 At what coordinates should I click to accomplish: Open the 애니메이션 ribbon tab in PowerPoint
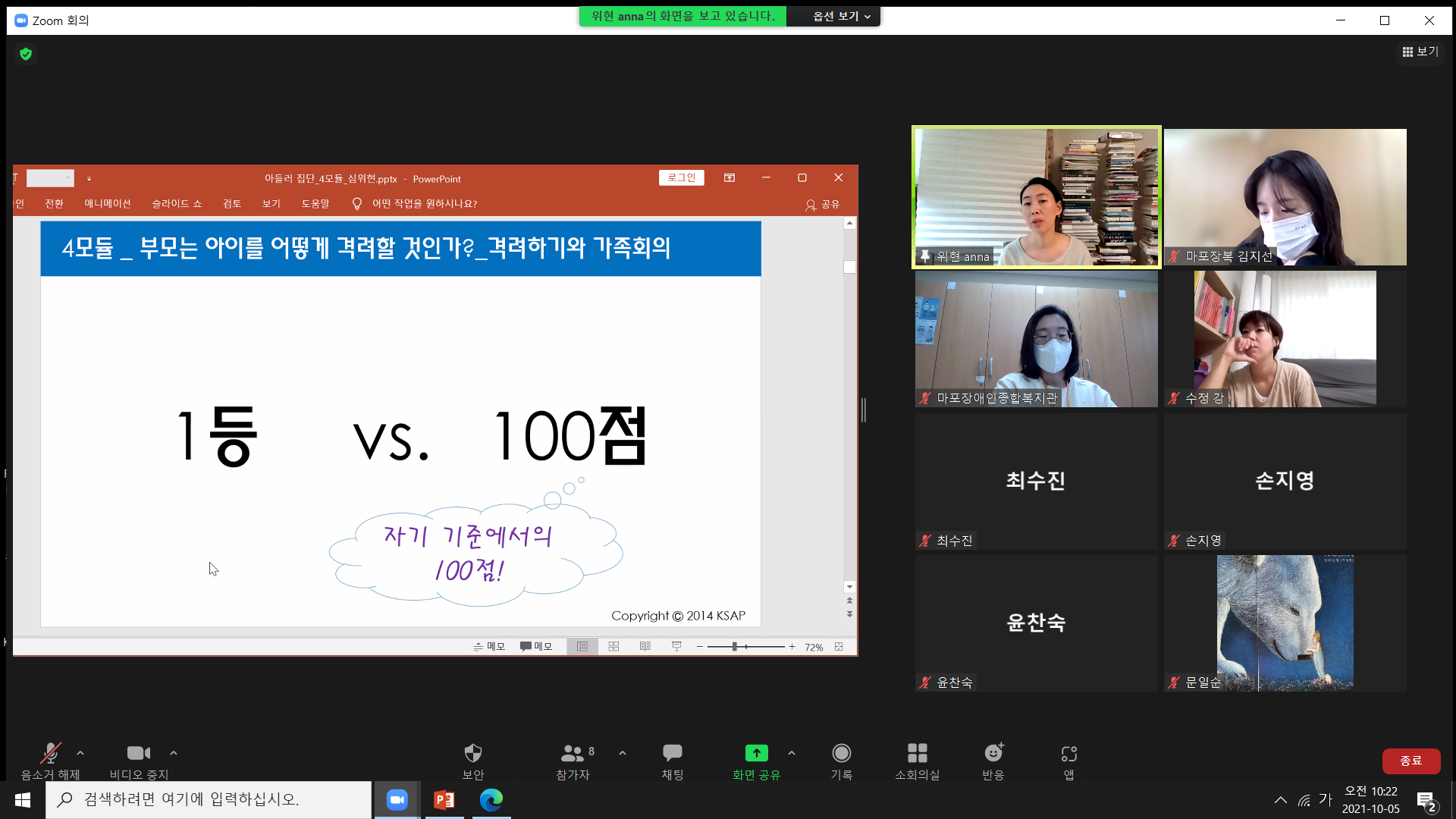pyautogui.click(x=108, y=203)
